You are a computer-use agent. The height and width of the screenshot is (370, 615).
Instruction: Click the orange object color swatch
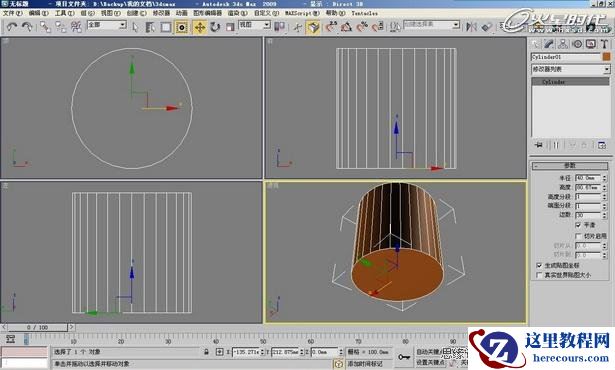[607, 57]
